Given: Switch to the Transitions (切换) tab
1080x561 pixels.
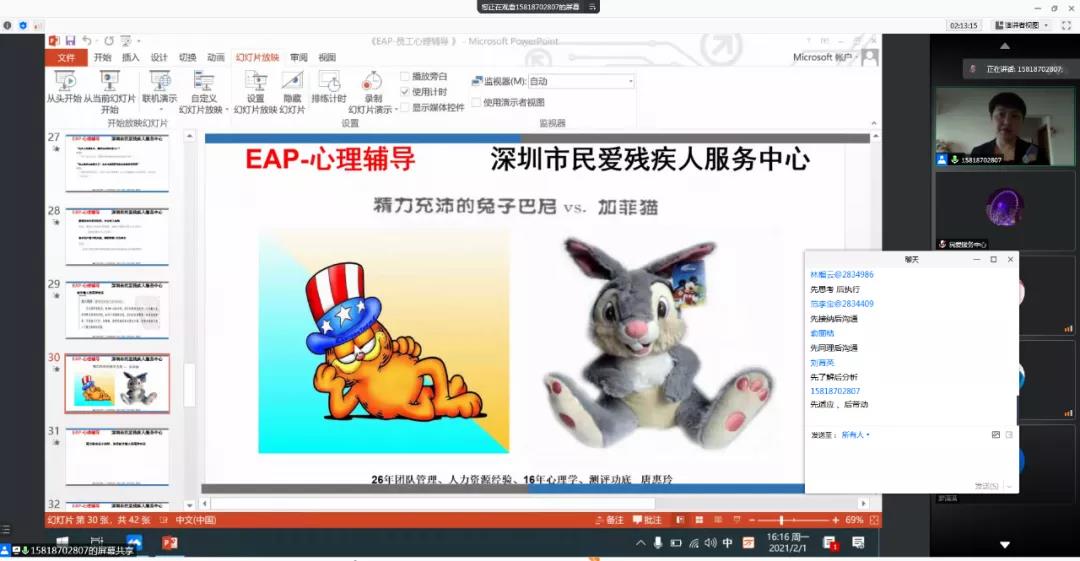Looking at the screenshot, I should pos(187,57).
